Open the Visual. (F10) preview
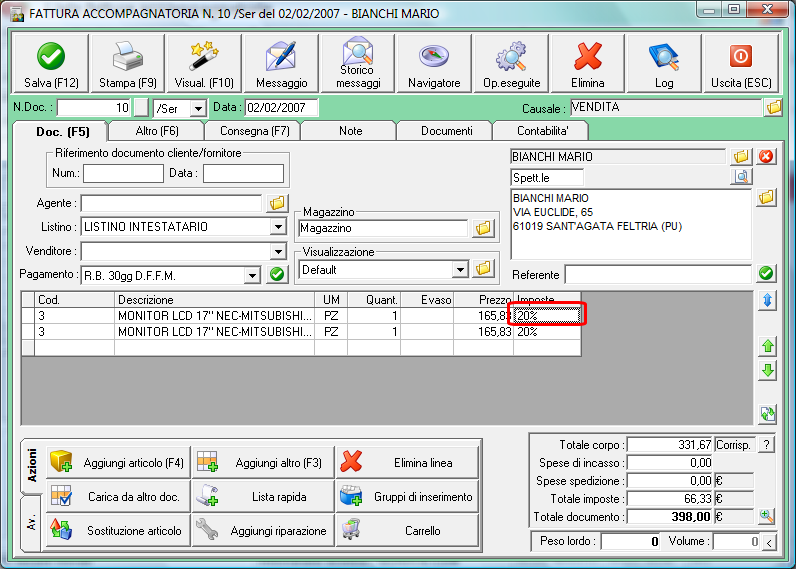796x569 pixels. [x=204, y=63]
